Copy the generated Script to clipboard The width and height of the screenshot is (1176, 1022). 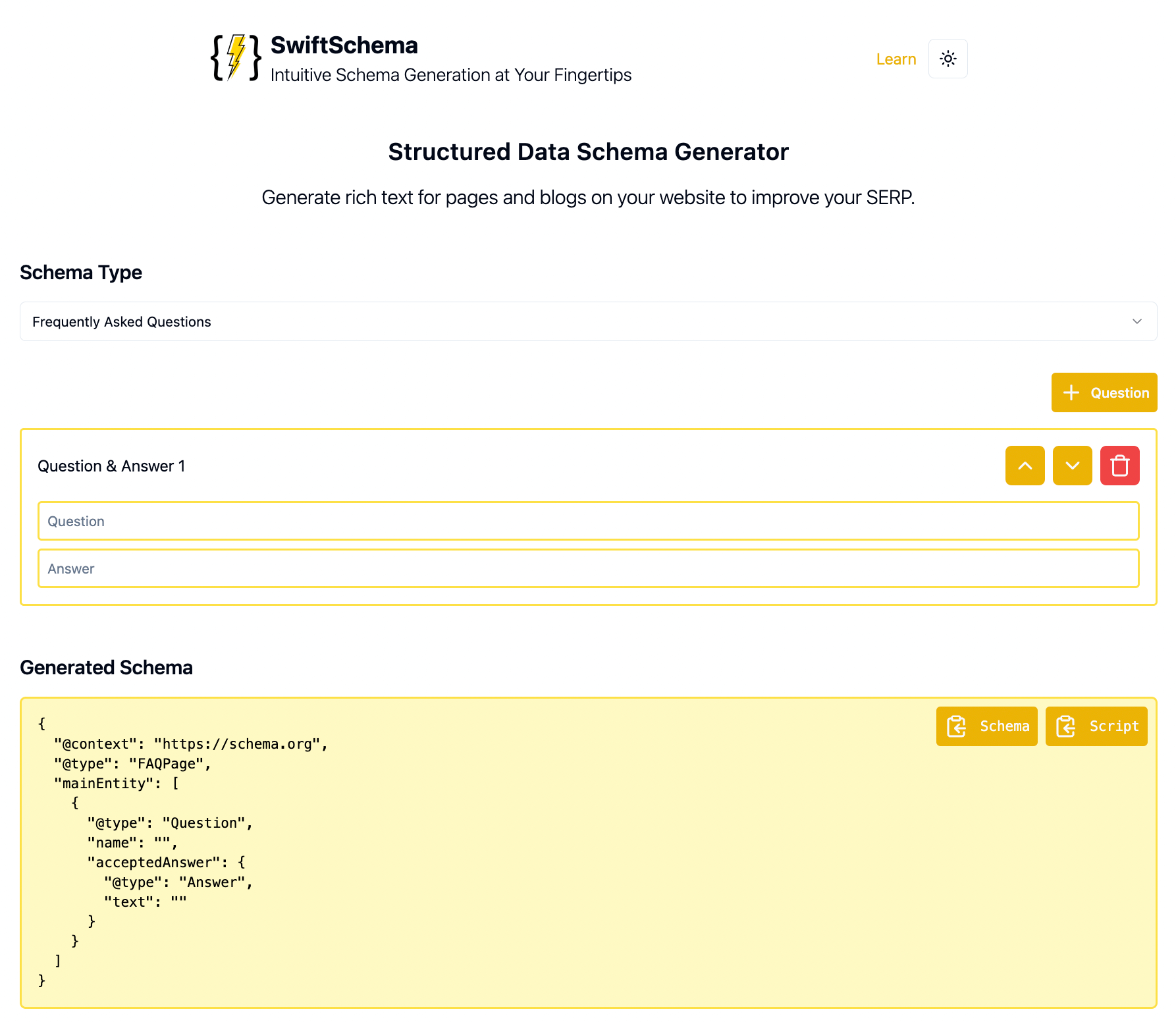point(1096,726)
